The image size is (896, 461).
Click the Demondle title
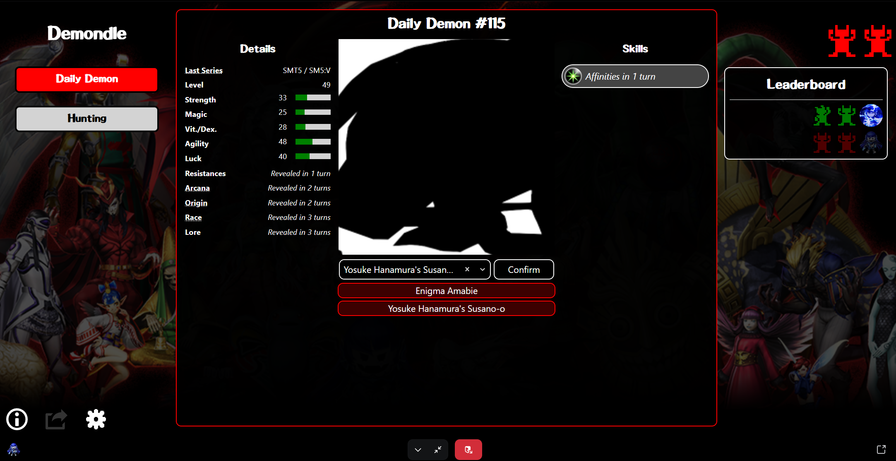pos(86,33)
